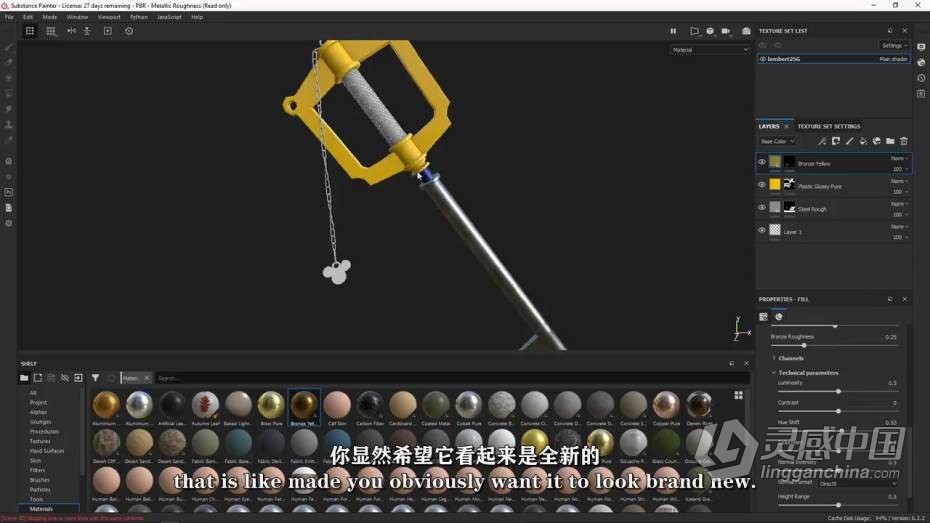Select the Smudge tool
930x523 pixels.
coord(9,109)
